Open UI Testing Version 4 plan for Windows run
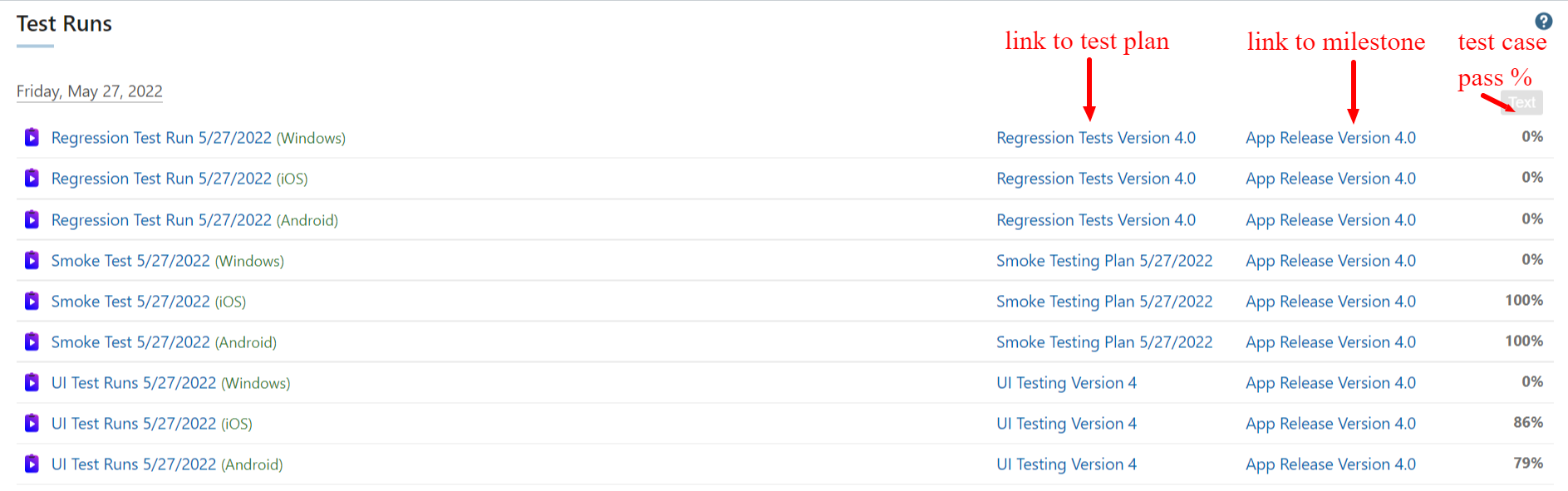 coord(1066,383)
